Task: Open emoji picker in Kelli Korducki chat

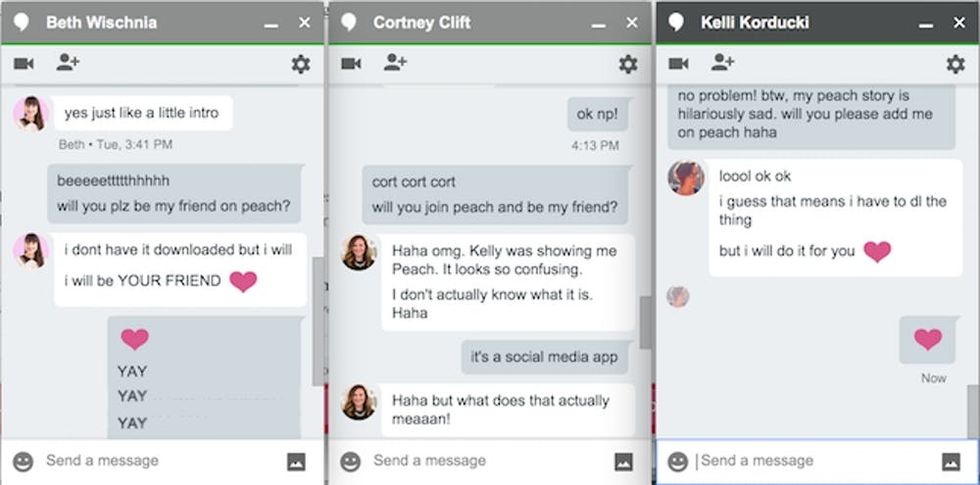Action: tap(678, 461)
